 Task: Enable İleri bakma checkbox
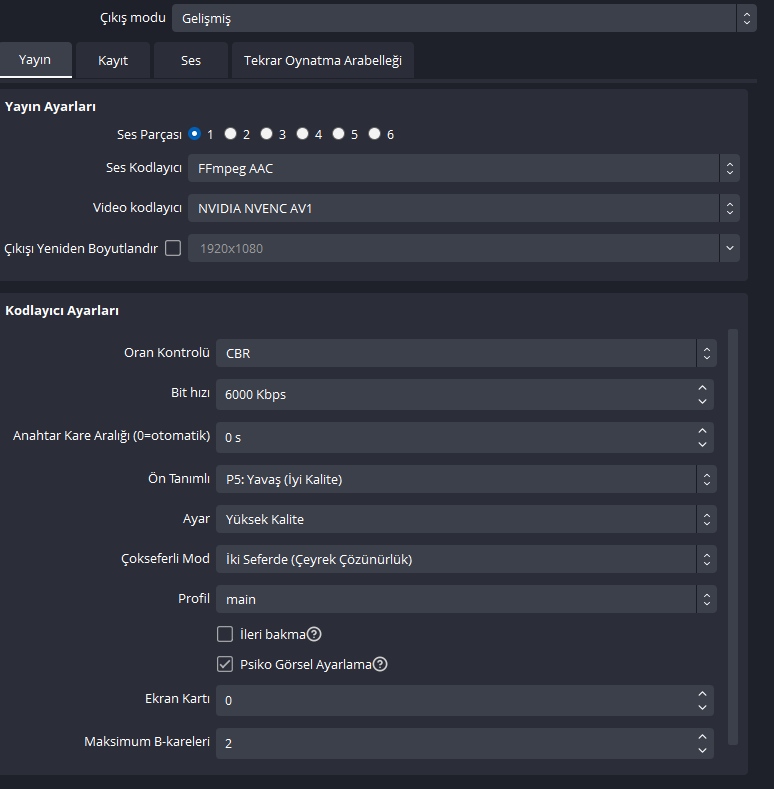pyautogui.click(x=225, y=634)
